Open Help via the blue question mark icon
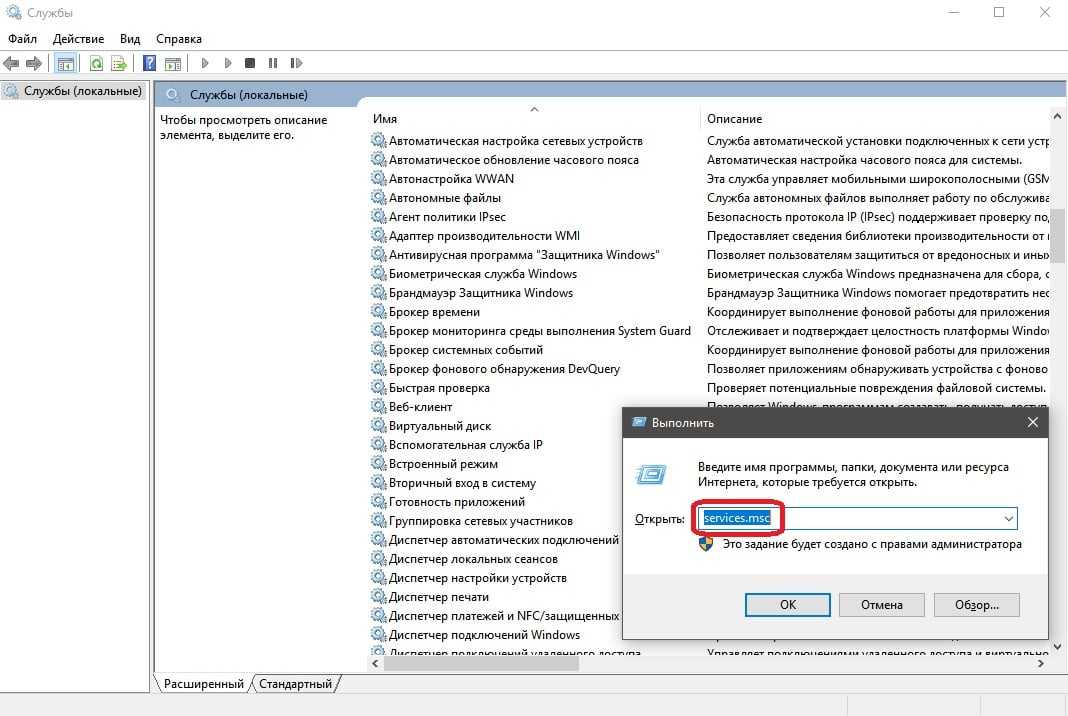 coord(149,64)
